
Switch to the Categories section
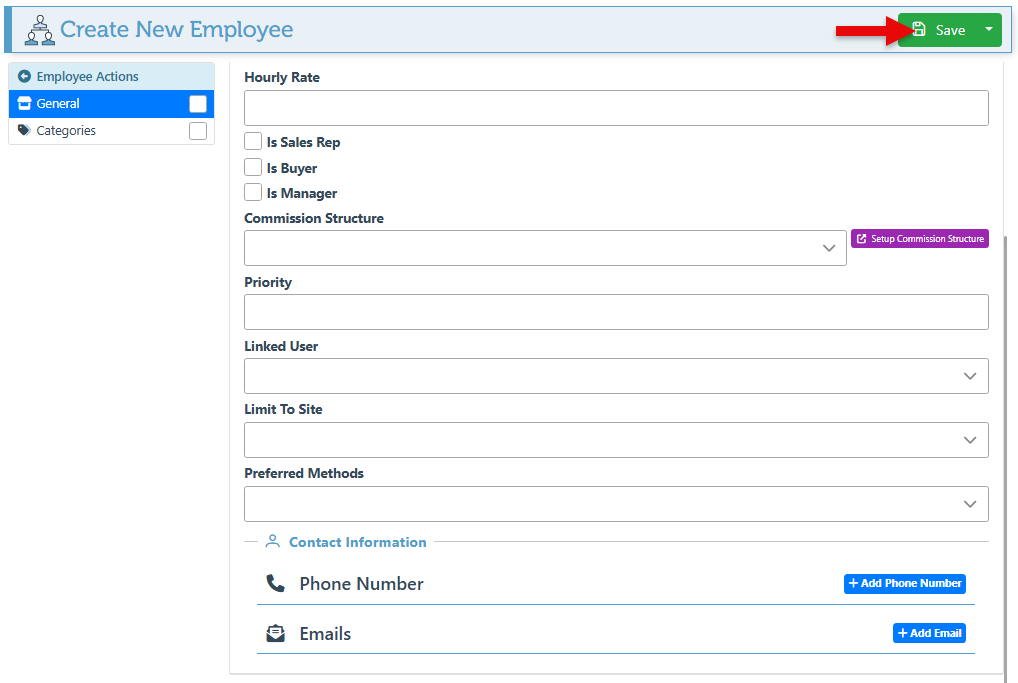pos(100,131)
